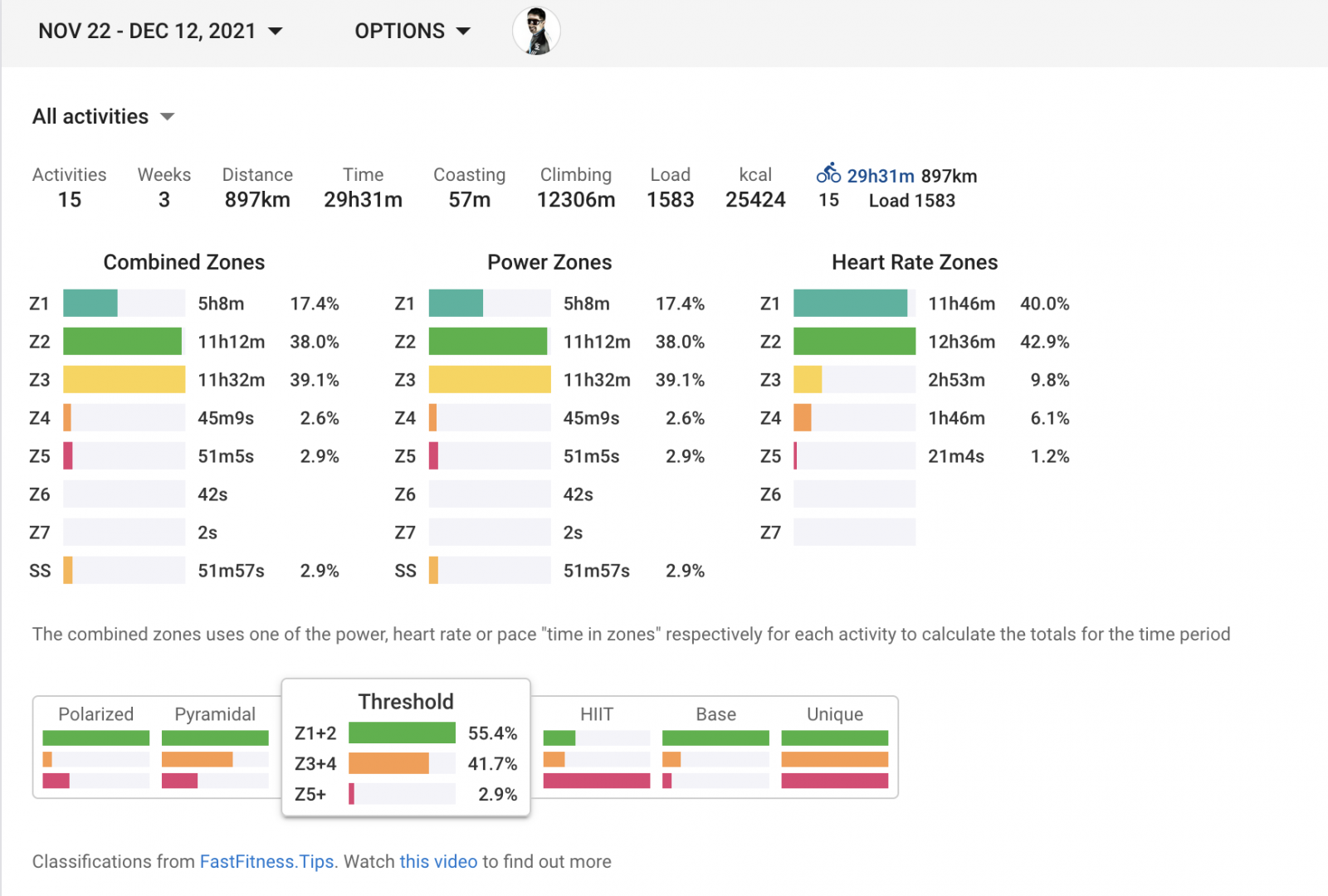
Task: Click the teal Z1 Heart Rate bar
Action: coord(850,304)
